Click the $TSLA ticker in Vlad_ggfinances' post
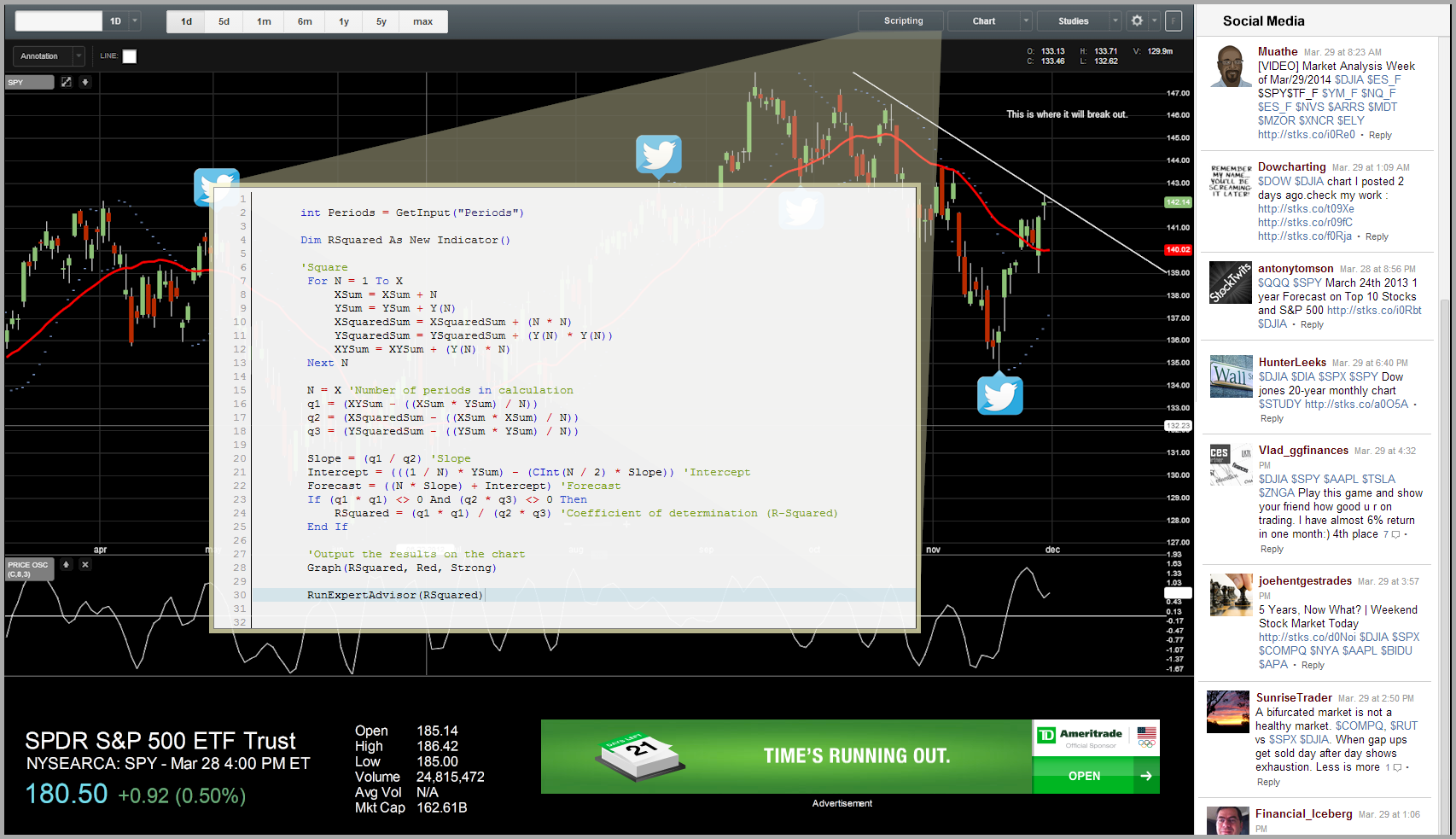1456x839 pixels. [x=1378, y=479]
